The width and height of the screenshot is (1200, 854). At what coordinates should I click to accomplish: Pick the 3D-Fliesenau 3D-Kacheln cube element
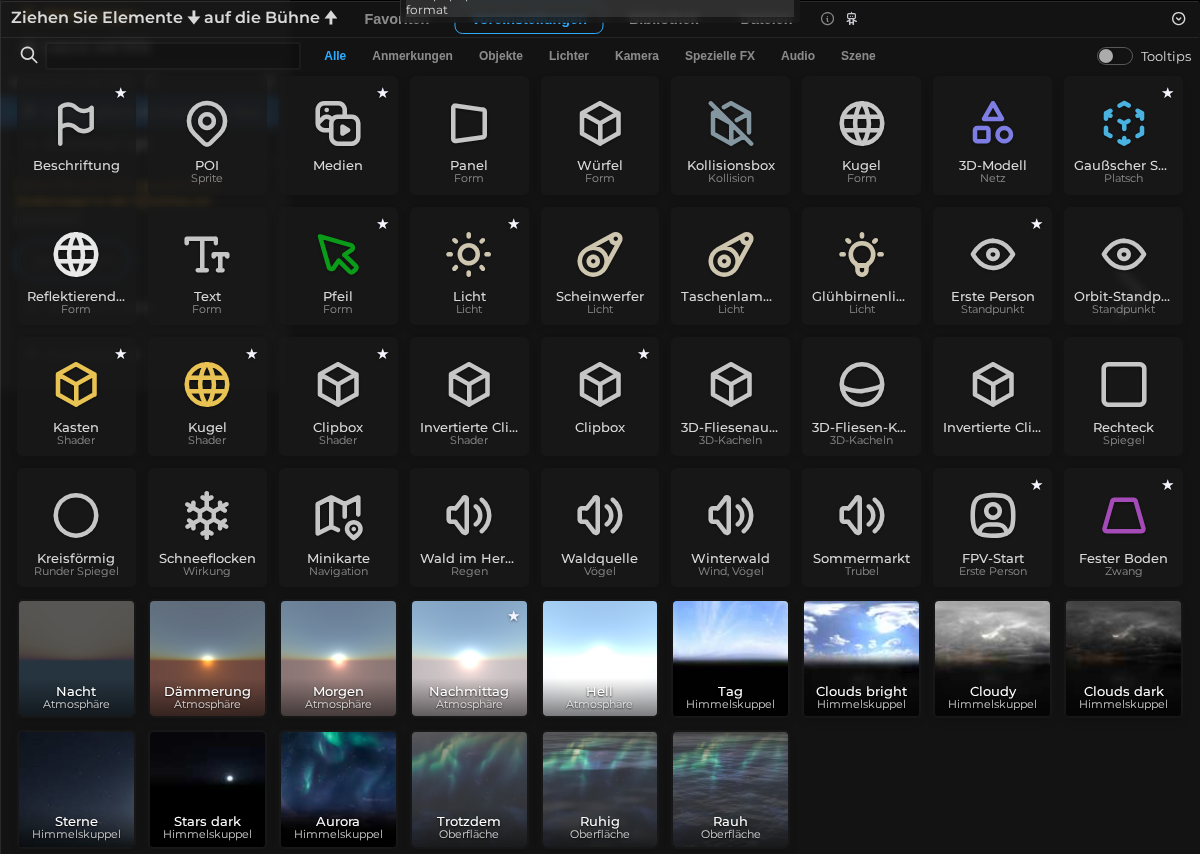(x=731, y=397)
